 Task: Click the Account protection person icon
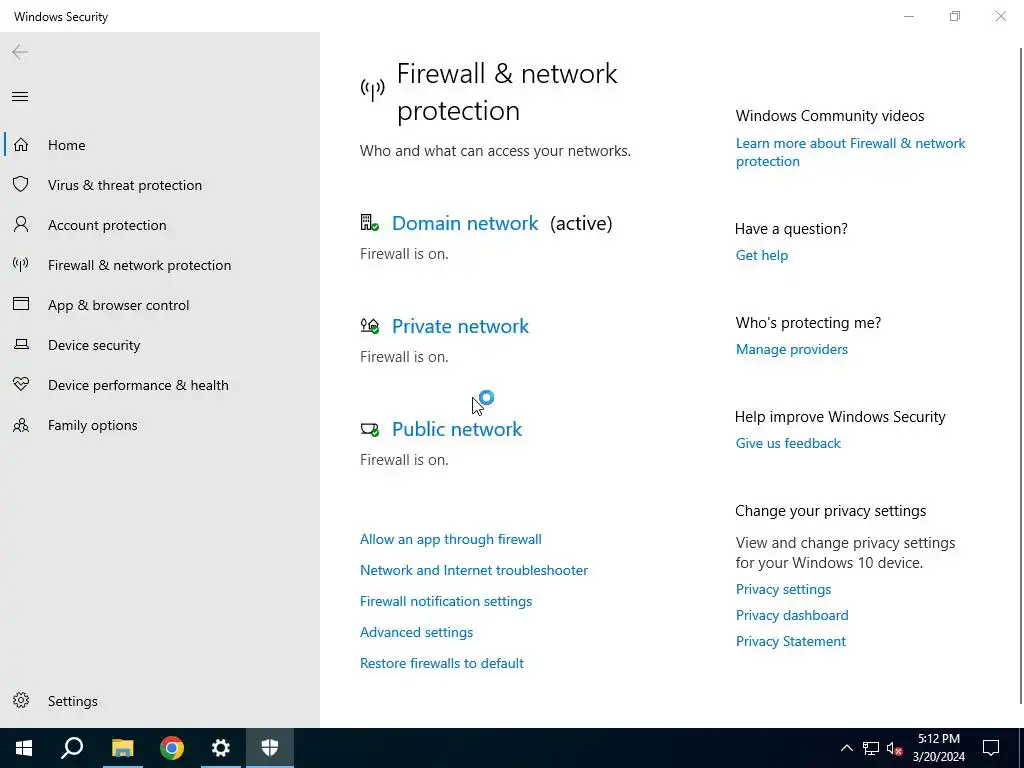click(x=21, y=225)
